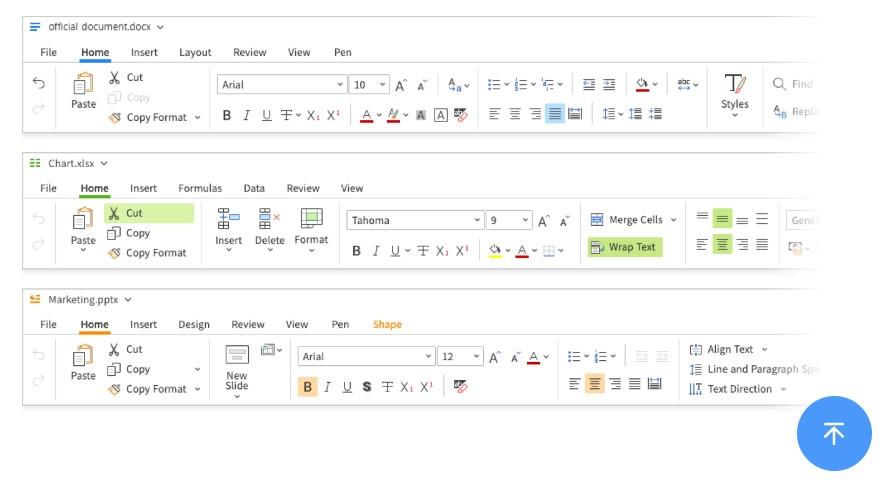Open Design tab in Marketing.pptx
The image size is (887, 482).
[194, 325]
